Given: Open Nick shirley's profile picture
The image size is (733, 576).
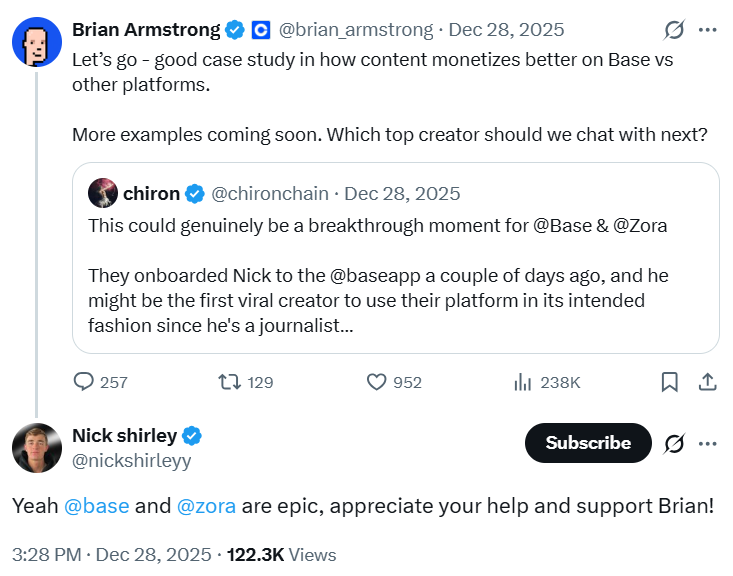Looking at the screenshot, I should point(37,447).
